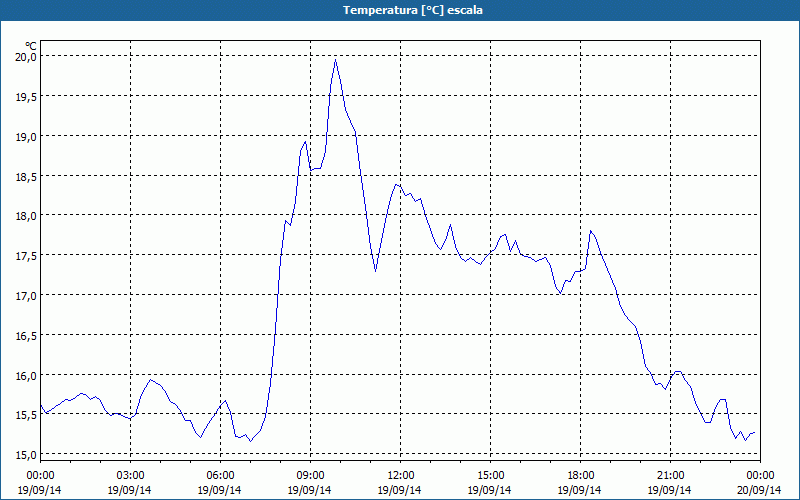Click the 09:00 time axis label
Screen dimensions: 800x500
pos(310,476)
